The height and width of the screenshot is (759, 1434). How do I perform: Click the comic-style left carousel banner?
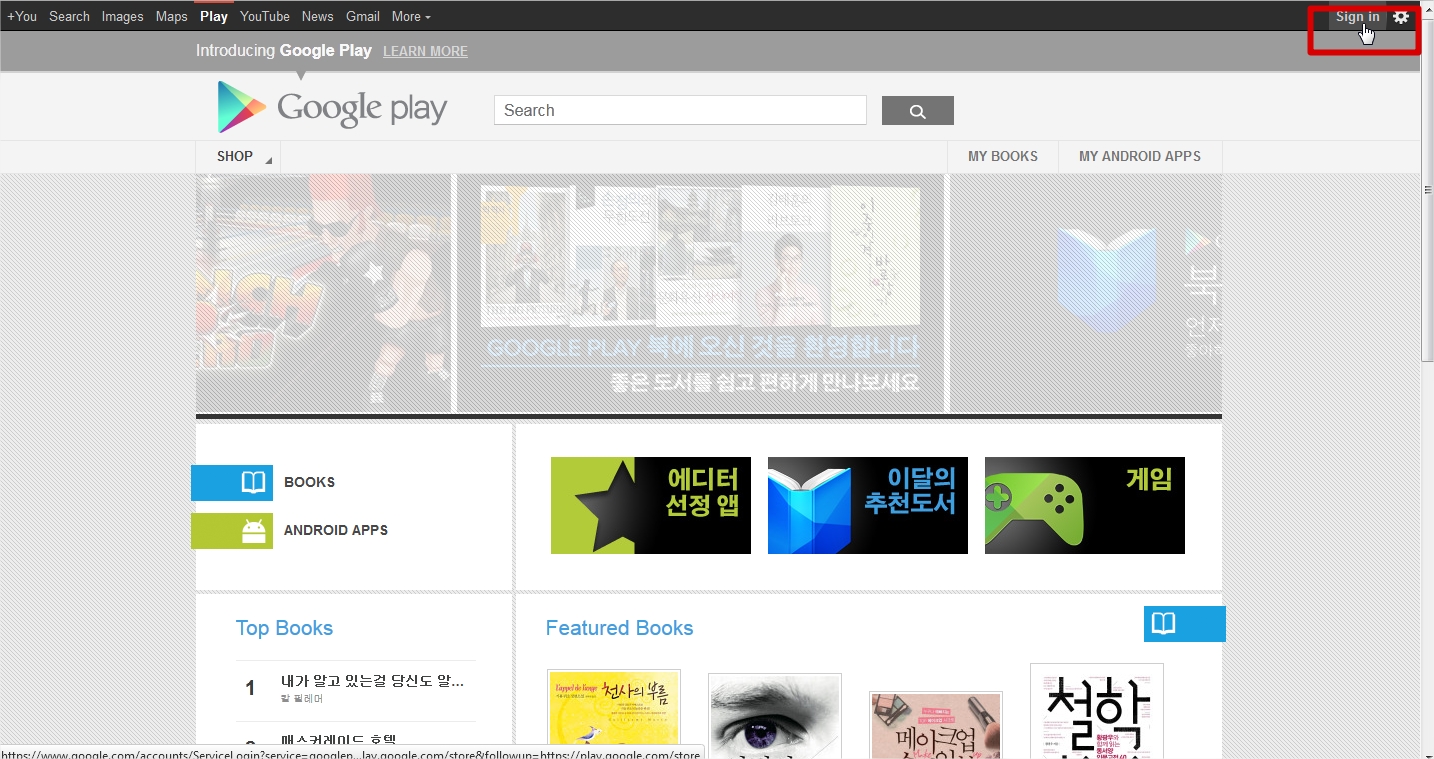324,293
